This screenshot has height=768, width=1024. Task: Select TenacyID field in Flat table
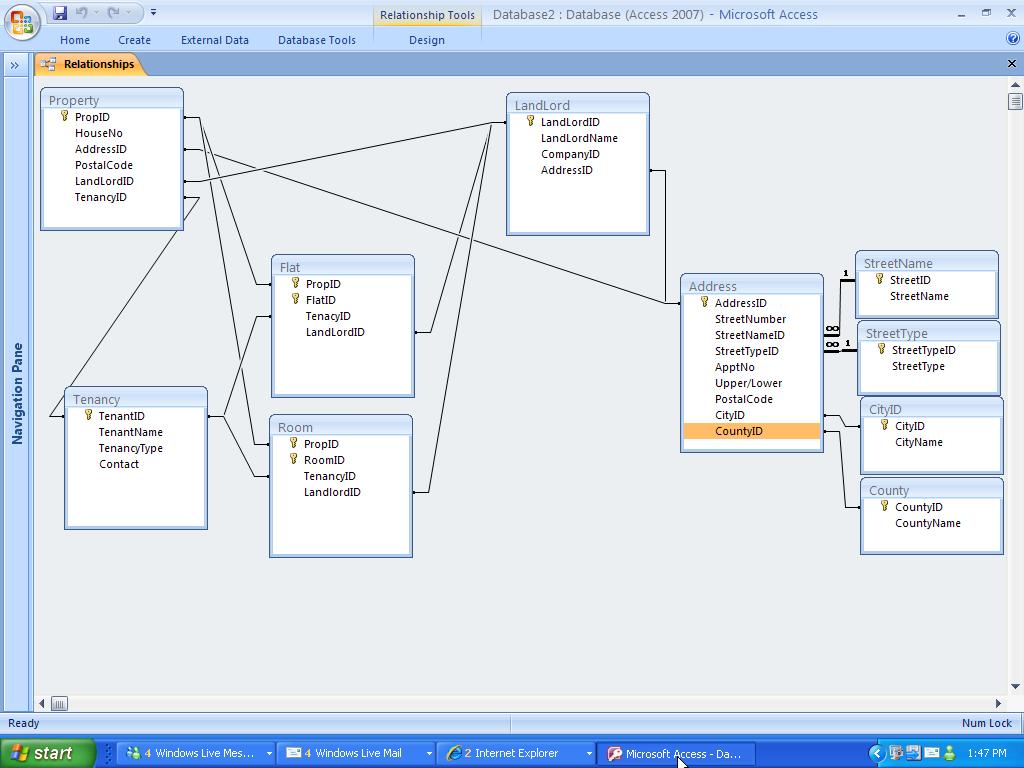pyautogui.click(x=328, y=316)
